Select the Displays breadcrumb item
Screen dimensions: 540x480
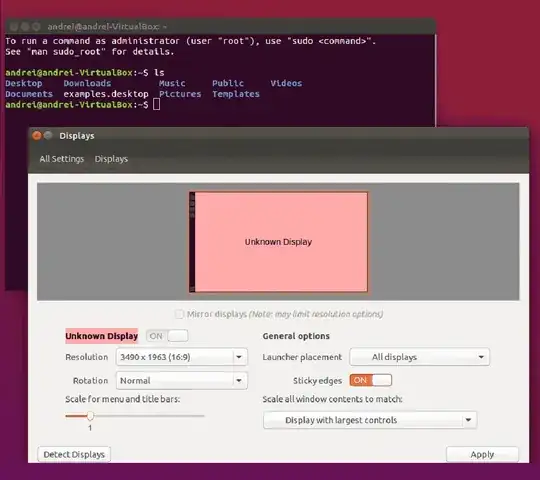111,159
